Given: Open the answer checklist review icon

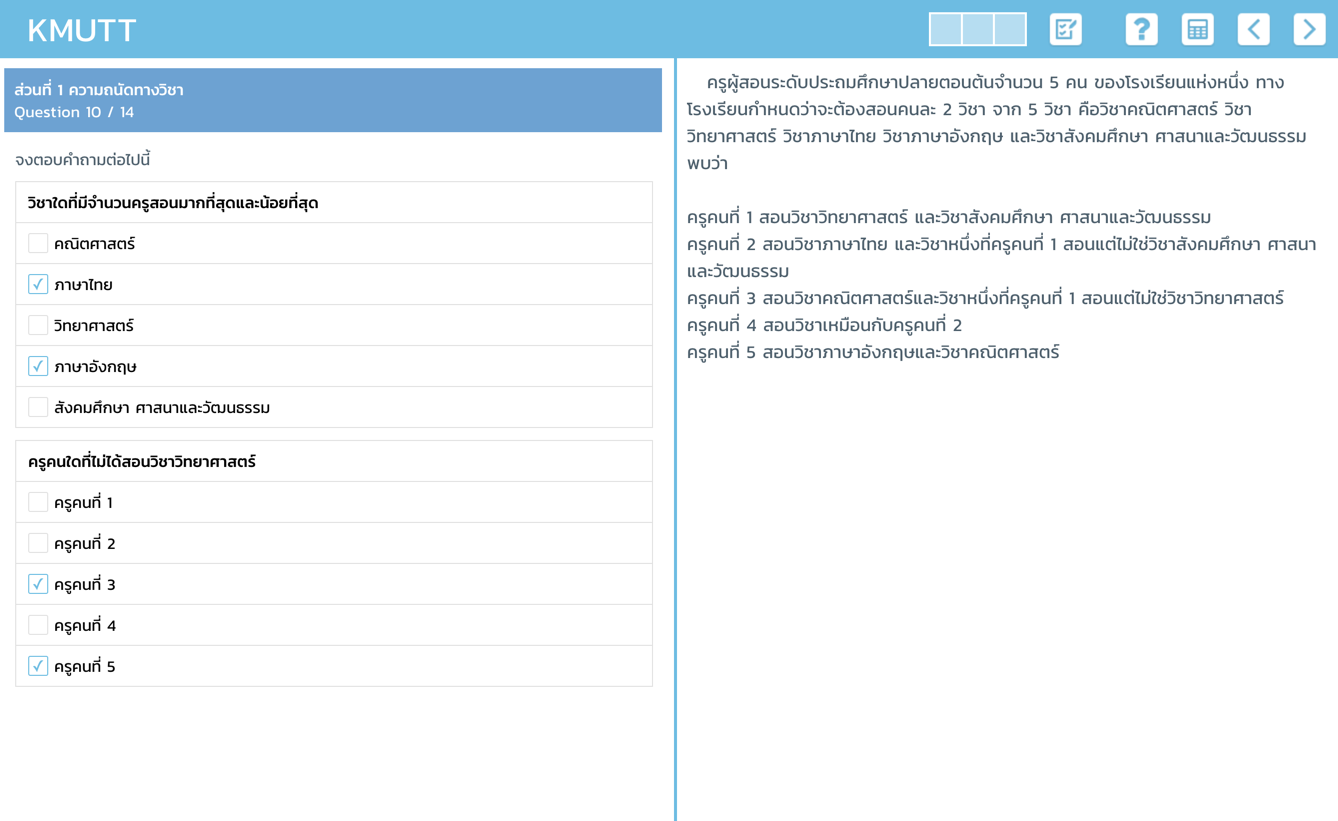Looking at the screenshot, I should point(1065,29).
